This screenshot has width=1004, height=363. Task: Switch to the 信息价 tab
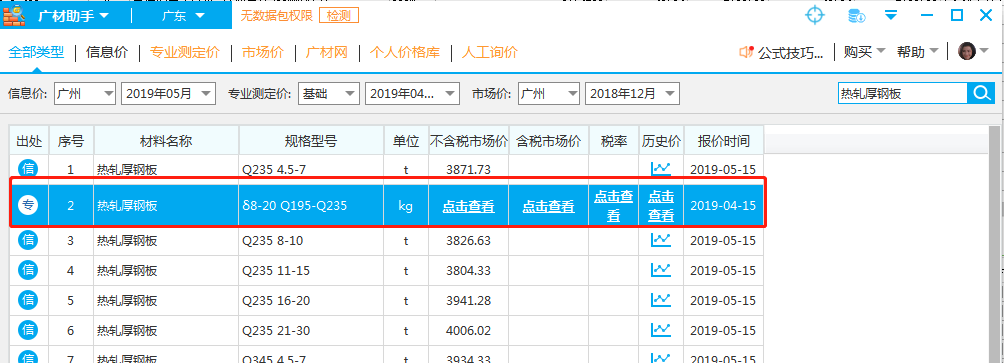(x=107, y=52)
